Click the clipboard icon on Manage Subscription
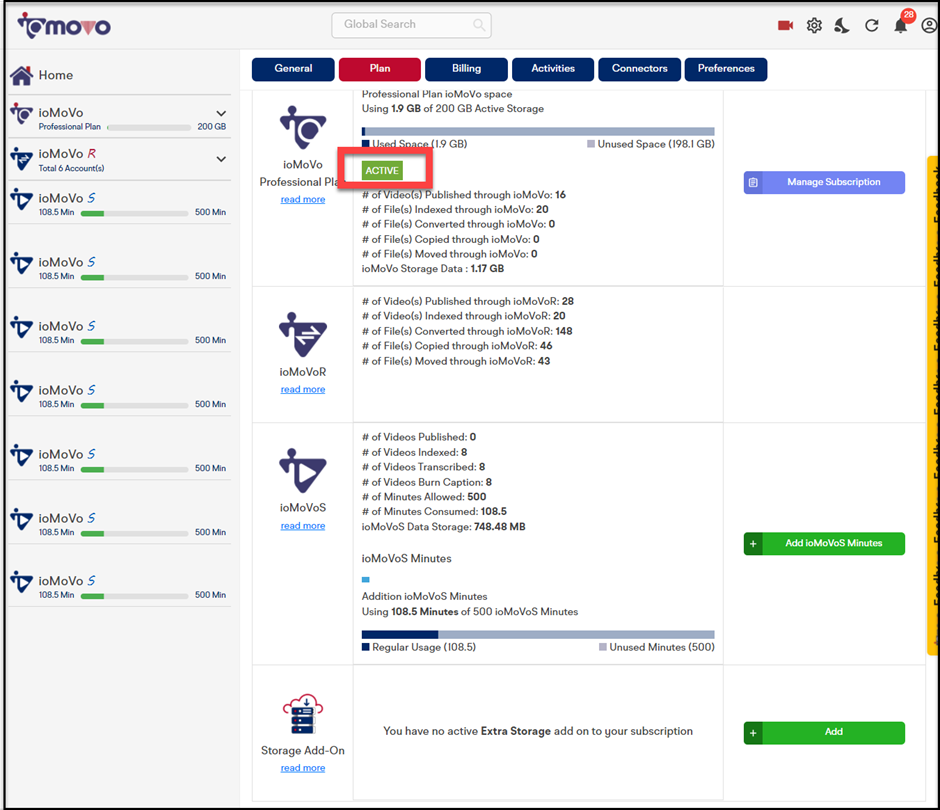Screen dimensions: 940x810 tap(753, 182)
